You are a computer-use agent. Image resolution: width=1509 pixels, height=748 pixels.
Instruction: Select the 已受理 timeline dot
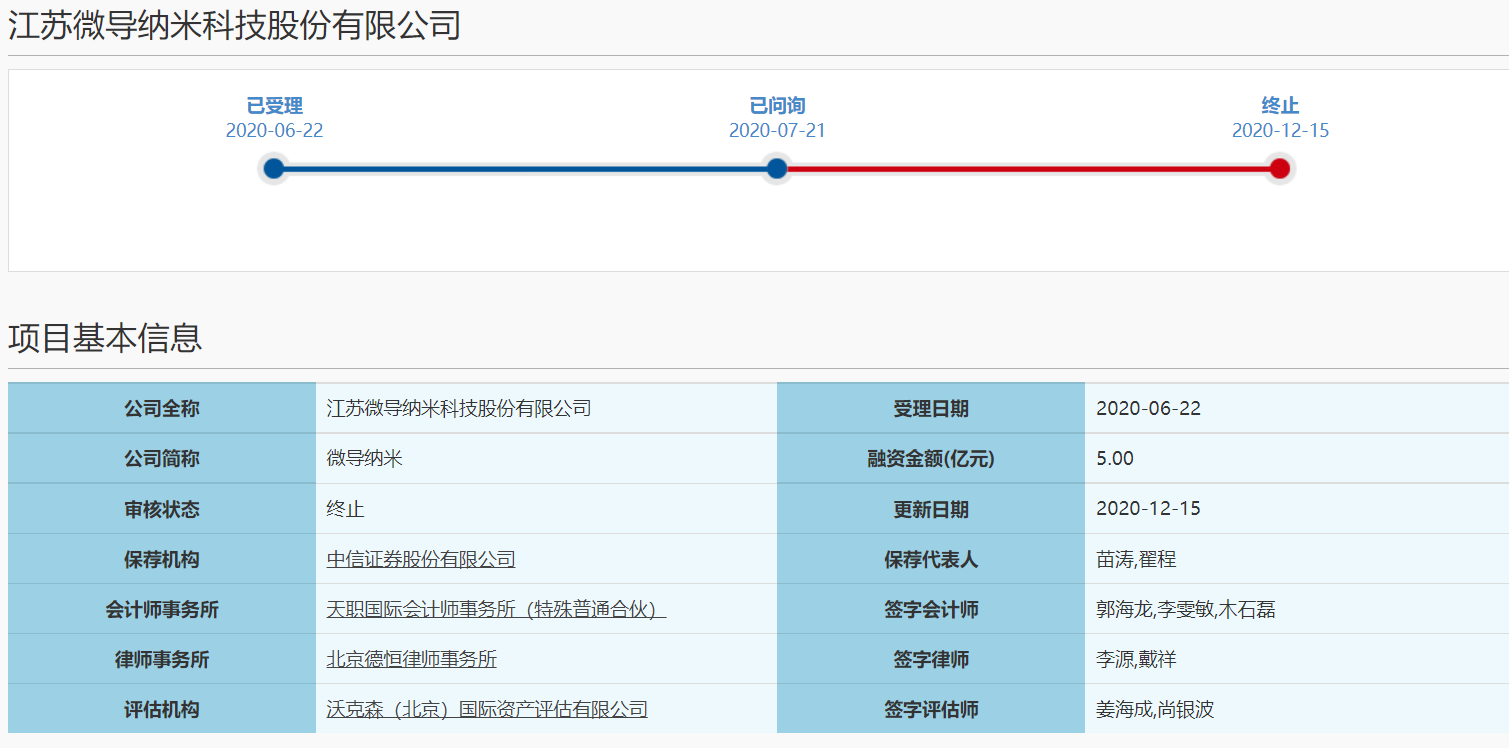tap(274, 168)
